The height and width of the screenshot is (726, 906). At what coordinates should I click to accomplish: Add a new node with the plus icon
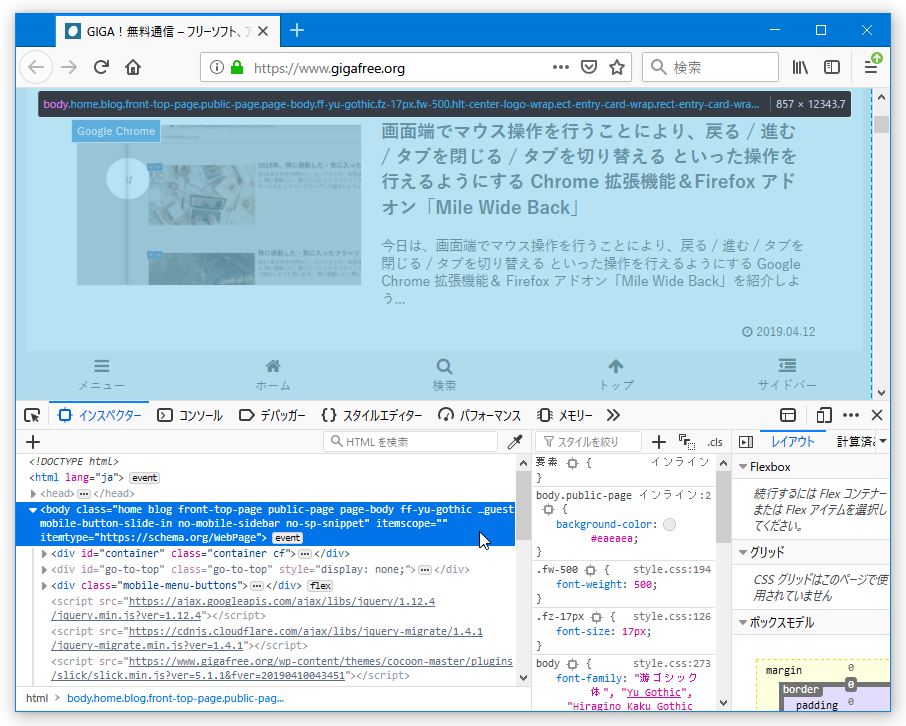(x=33, y=442)
